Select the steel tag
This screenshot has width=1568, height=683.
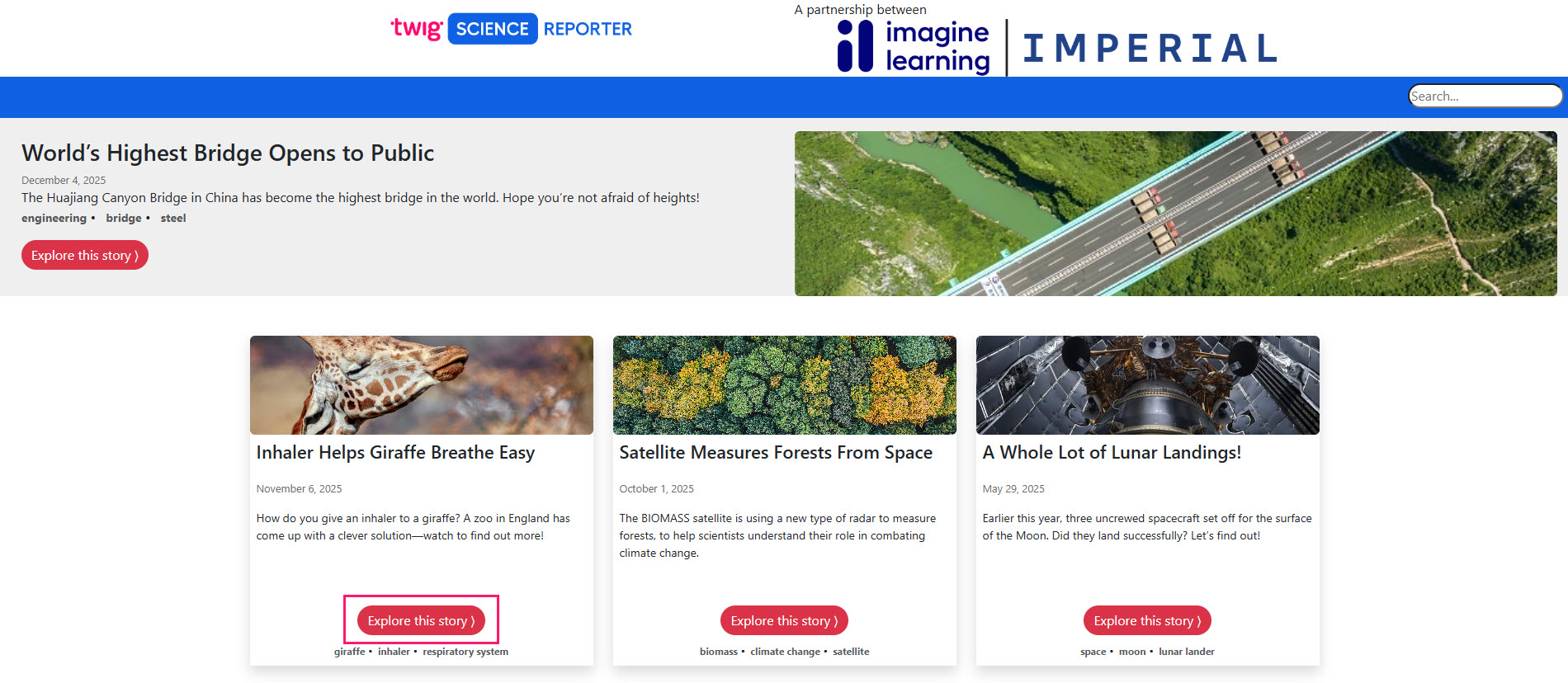[x=173, y=219]
